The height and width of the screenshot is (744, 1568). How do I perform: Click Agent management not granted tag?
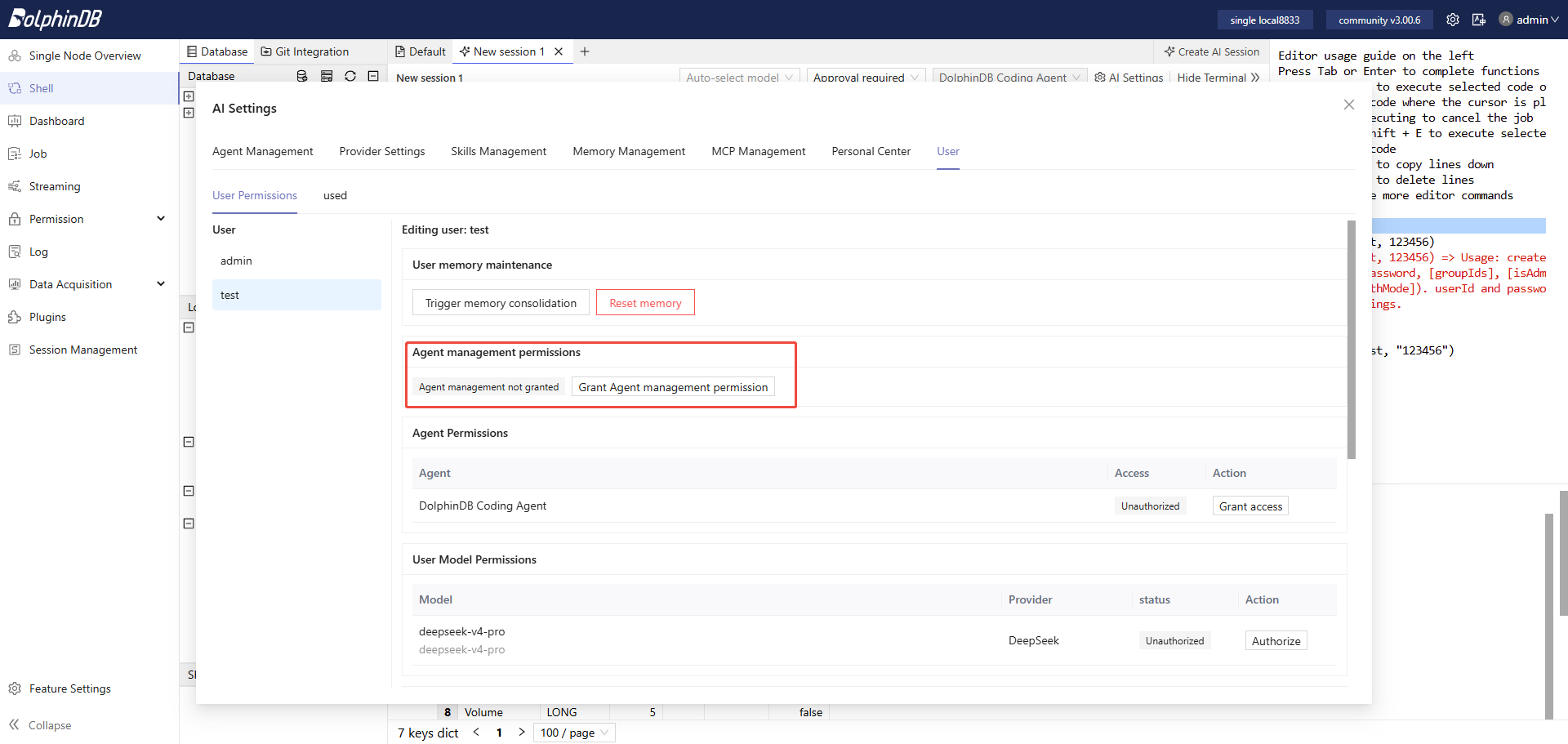tap(488, 387)
